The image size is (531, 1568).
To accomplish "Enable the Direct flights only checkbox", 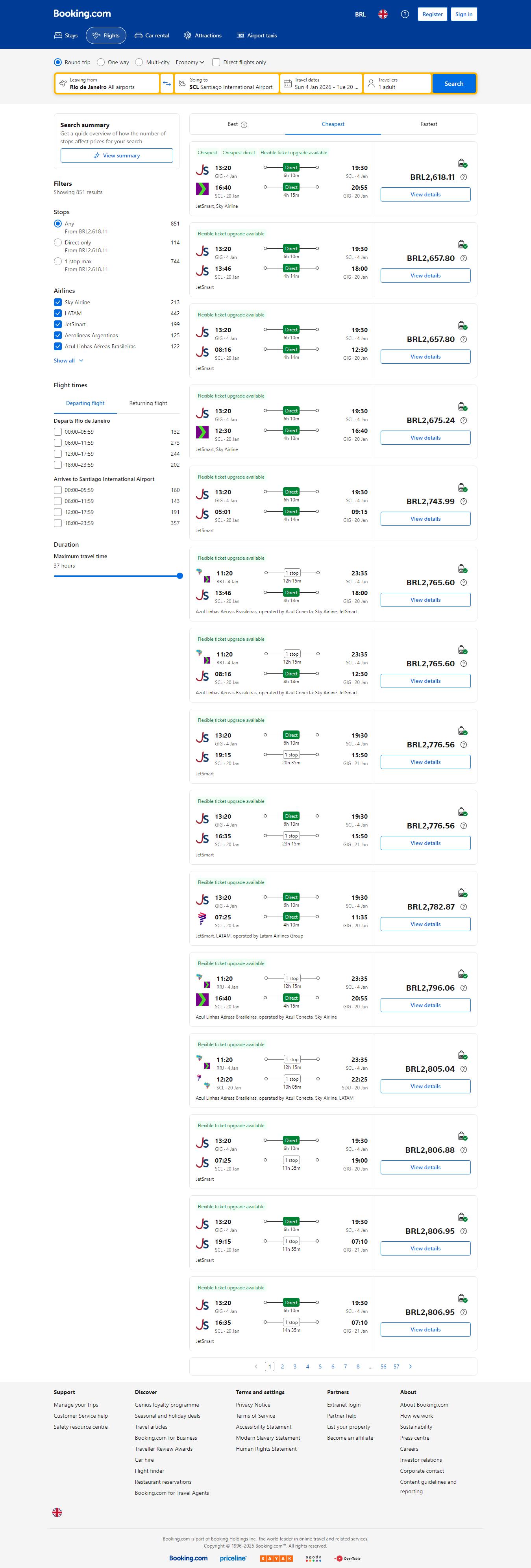I will pyautogui.click(x=216, y=62).
